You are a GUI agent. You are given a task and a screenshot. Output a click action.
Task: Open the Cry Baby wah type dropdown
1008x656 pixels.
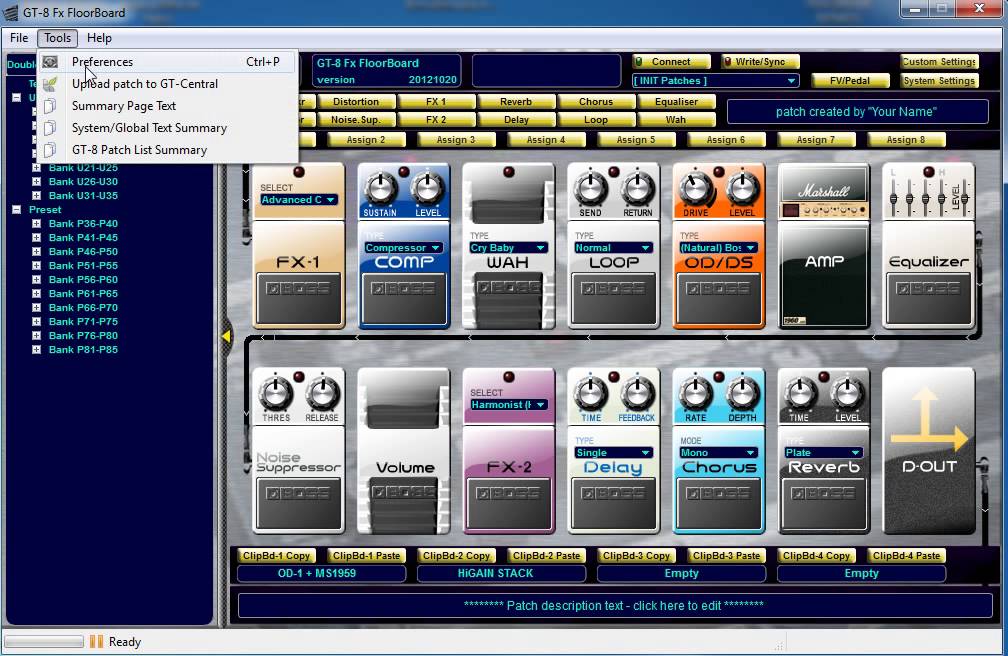point(508,248)
